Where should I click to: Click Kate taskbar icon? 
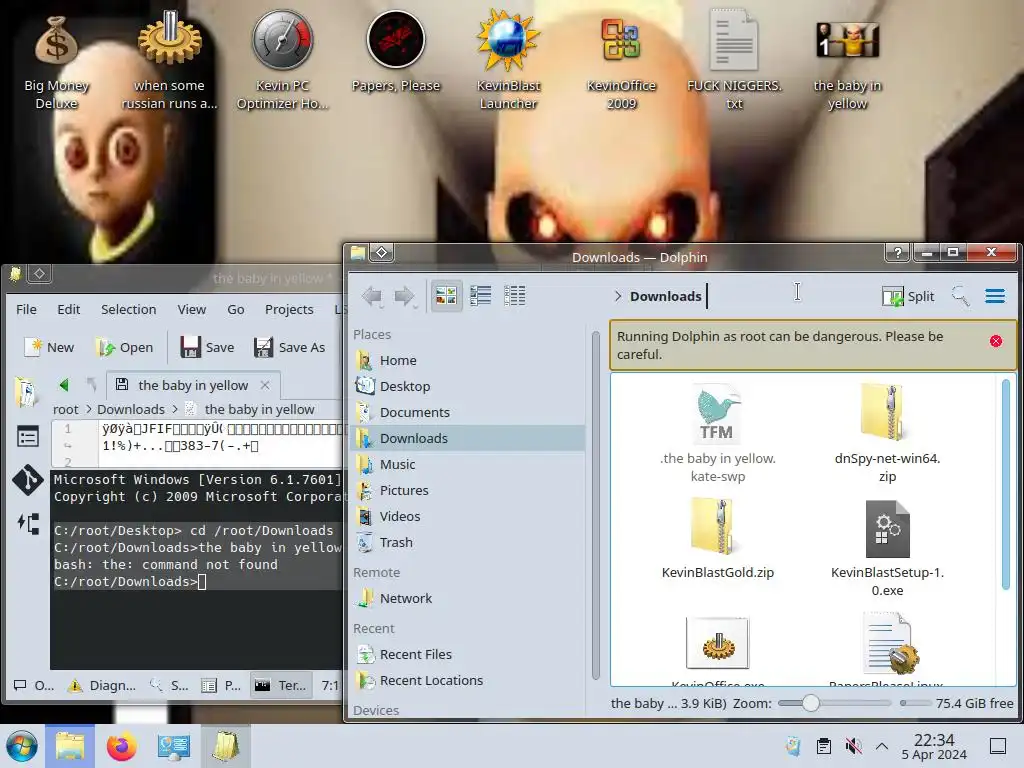[x=225, y=746]
